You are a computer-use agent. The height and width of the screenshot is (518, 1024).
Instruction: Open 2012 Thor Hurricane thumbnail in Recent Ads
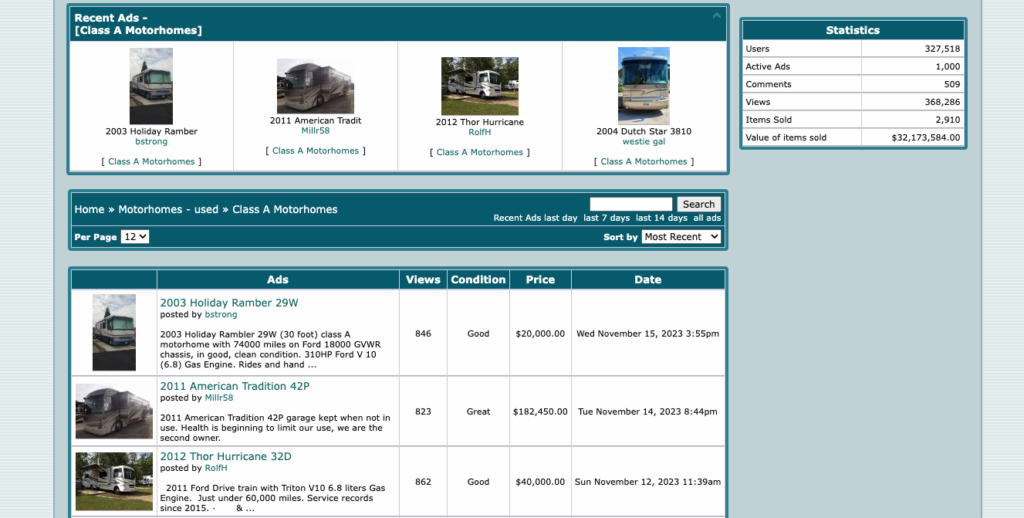(x=479, y=86)
